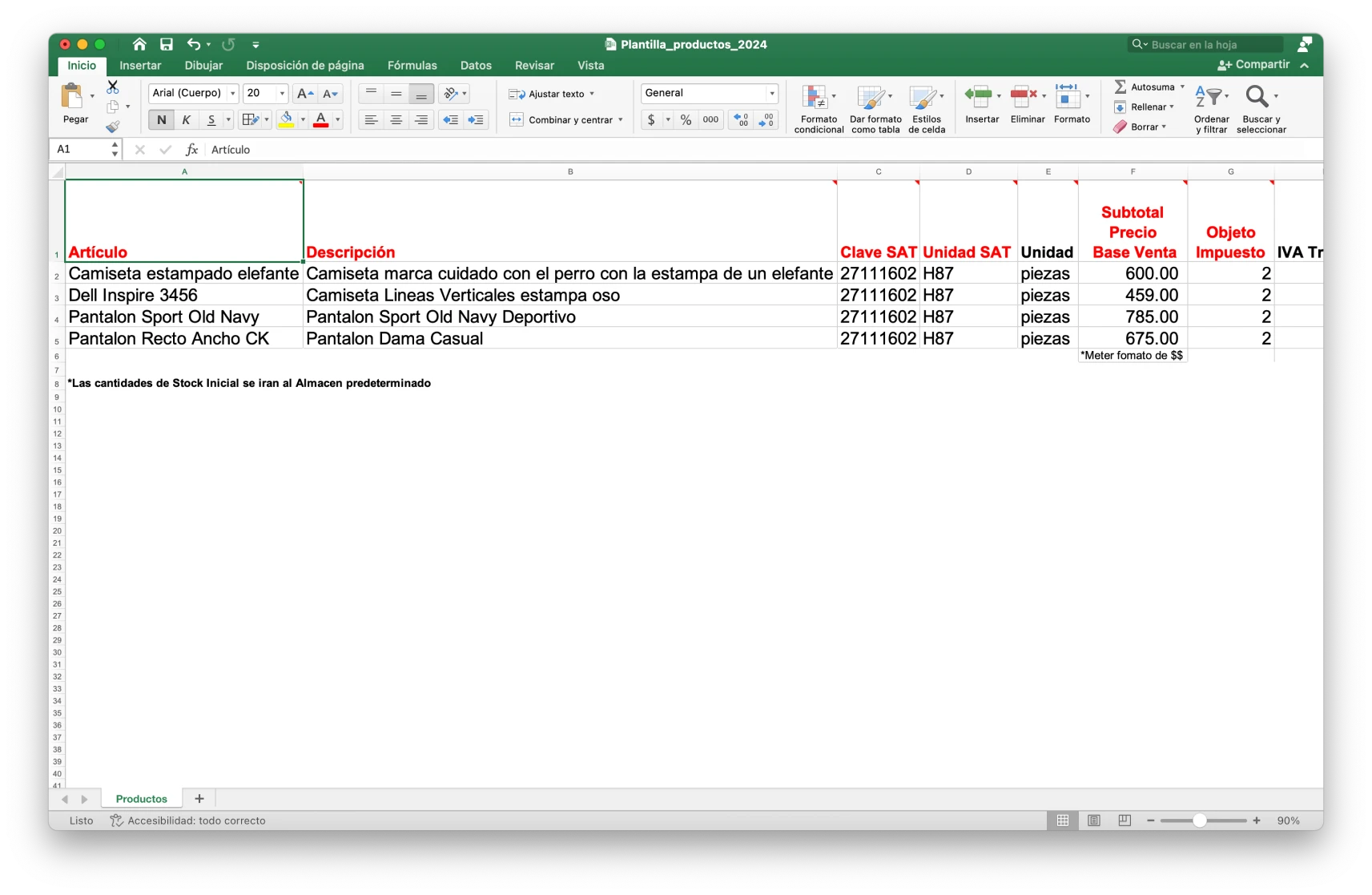Align text right
Screen dimensions: 1372x895
point(421,119)
